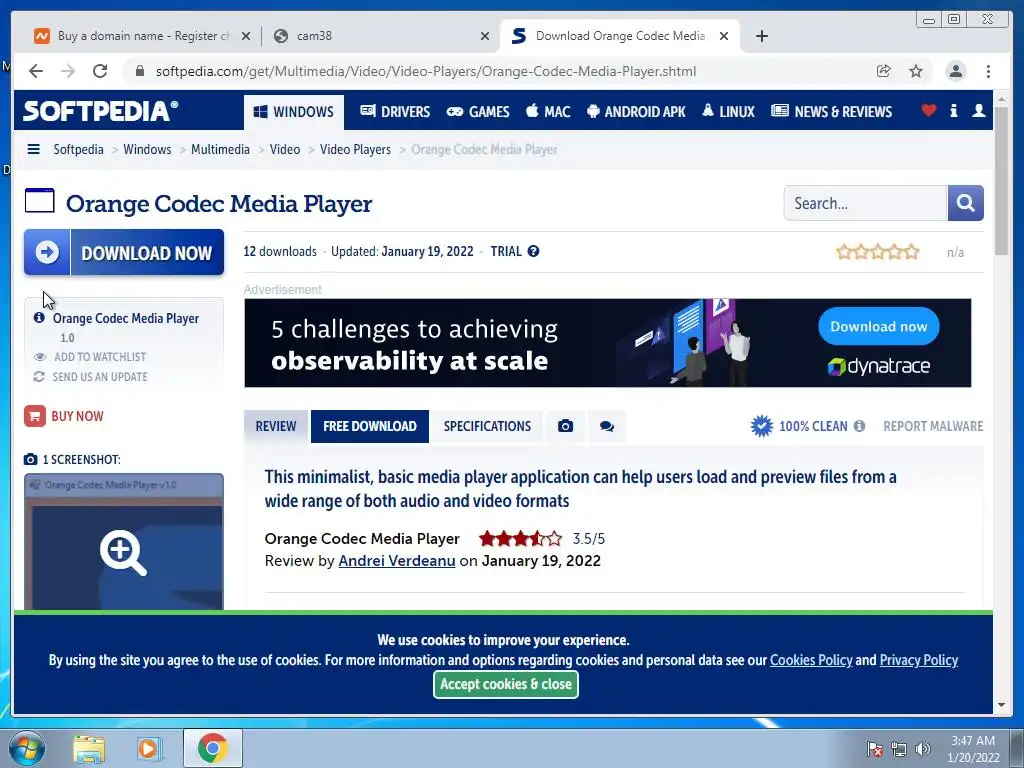Open Windows Media Player from taskbar
Viewport: 1024px width, 768px height.
pyautogui.click(x=150, y=748)
